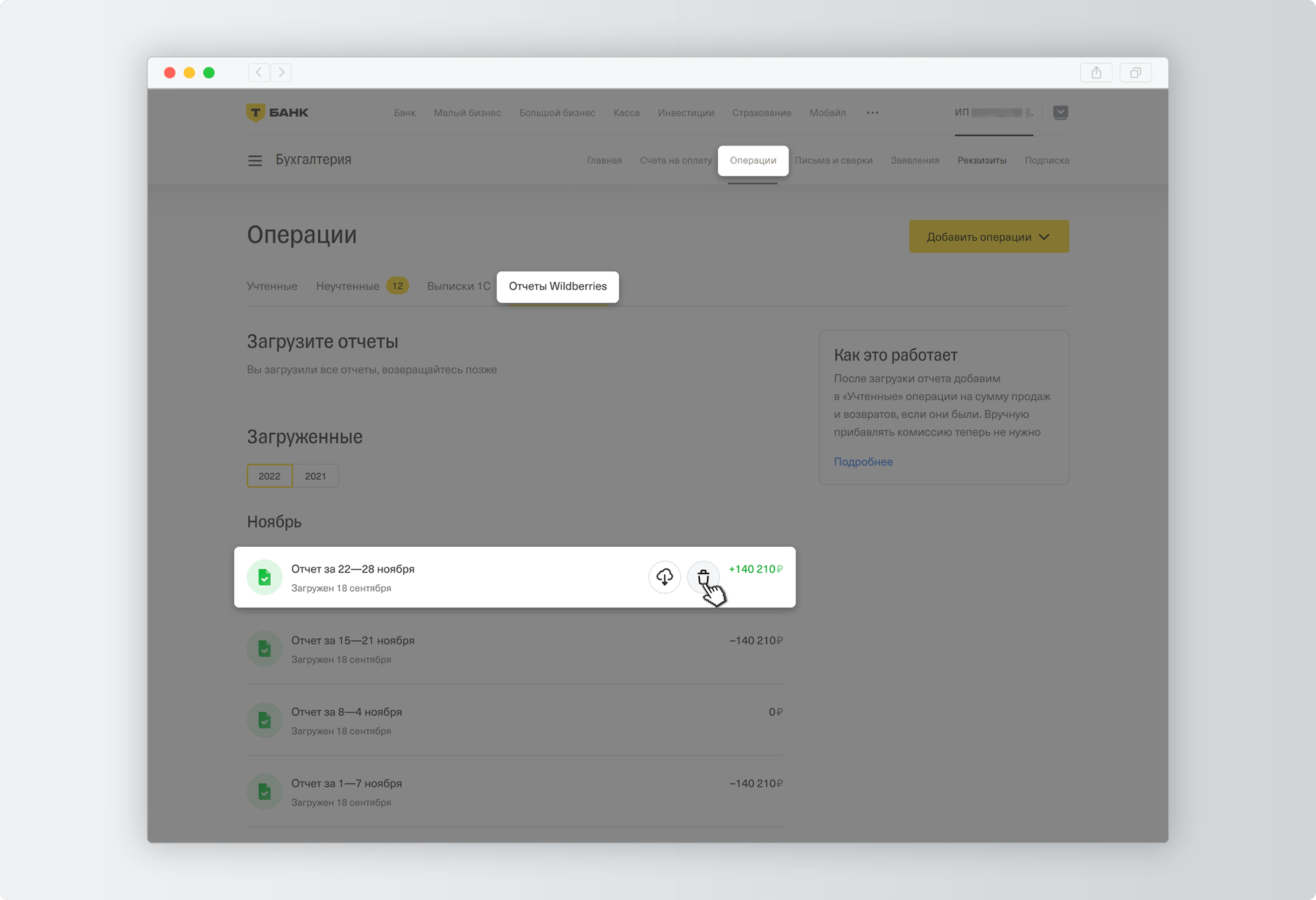Click the Отчет за 8—4 ноября title
1316x900 pixels.
(x=347, y=712)
